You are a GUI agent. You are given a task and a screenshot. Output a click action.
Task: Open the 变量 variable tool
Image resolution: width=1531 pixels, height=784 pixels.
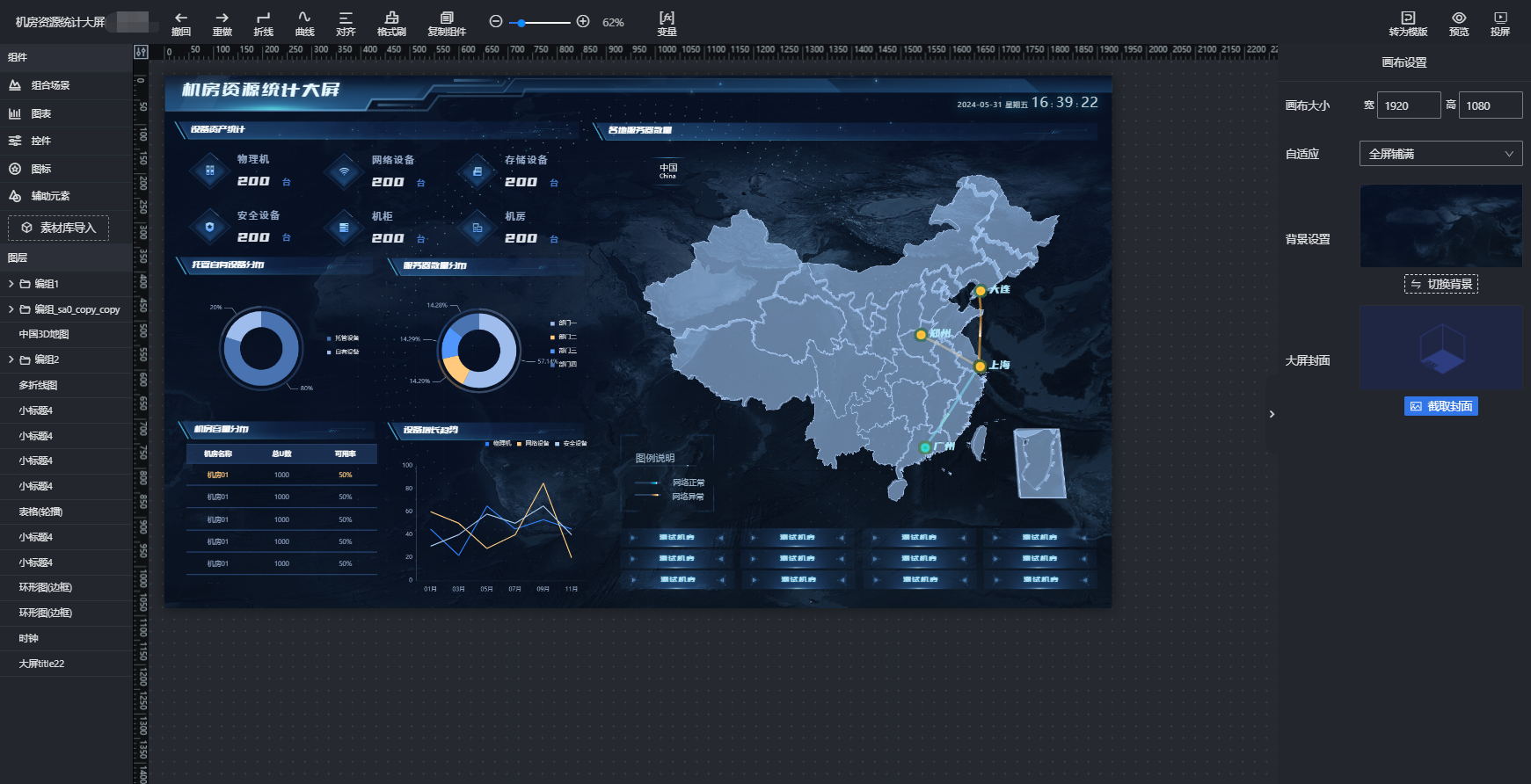click(667, 18)
